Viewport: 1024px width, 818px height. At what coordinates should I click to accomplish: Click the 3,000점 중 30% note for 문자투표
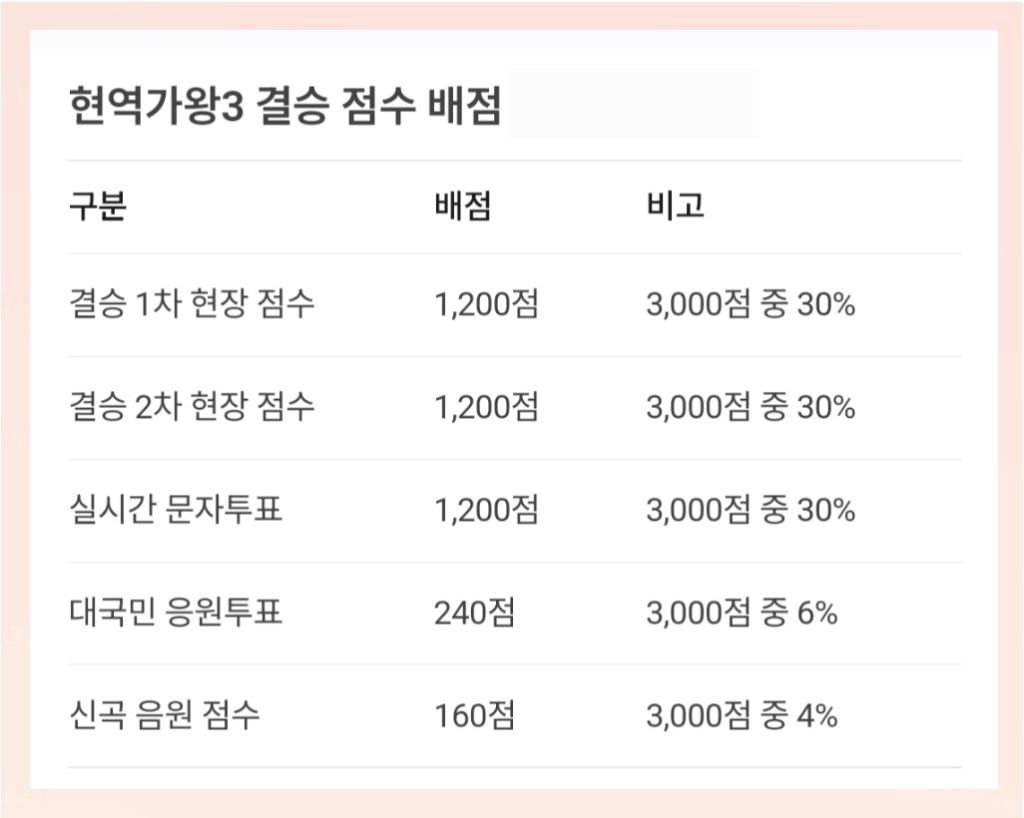[751, 509]
